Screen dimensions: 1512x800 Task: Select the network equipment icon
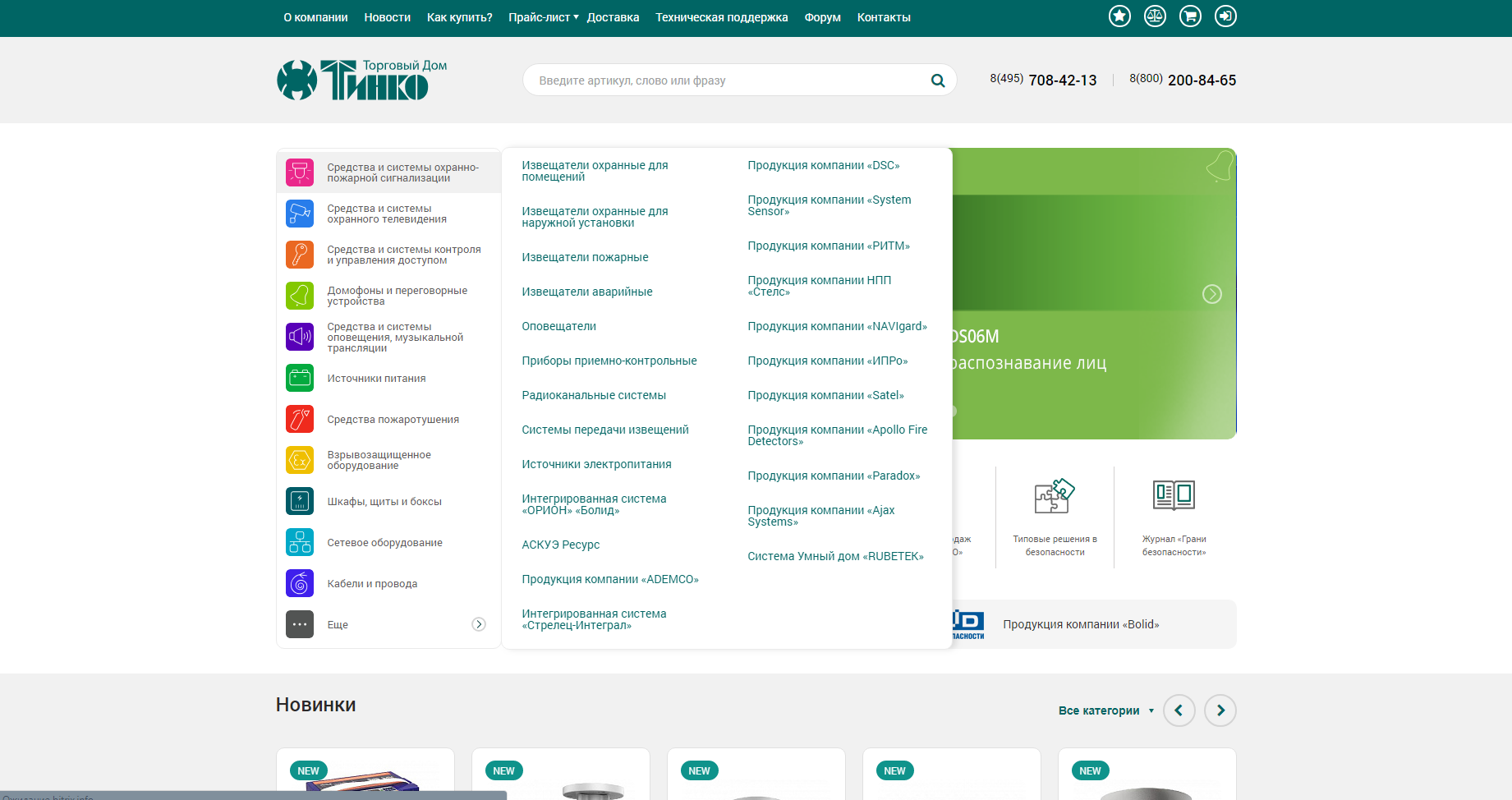point(300,542)
